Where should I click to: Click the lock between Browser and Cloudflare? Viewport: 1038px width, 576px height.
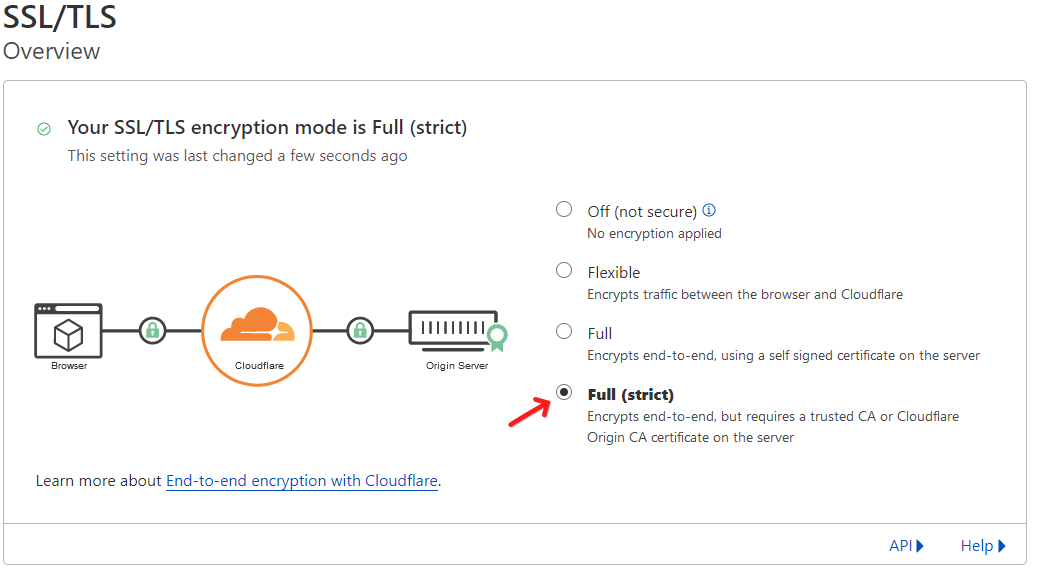[152, 330]
